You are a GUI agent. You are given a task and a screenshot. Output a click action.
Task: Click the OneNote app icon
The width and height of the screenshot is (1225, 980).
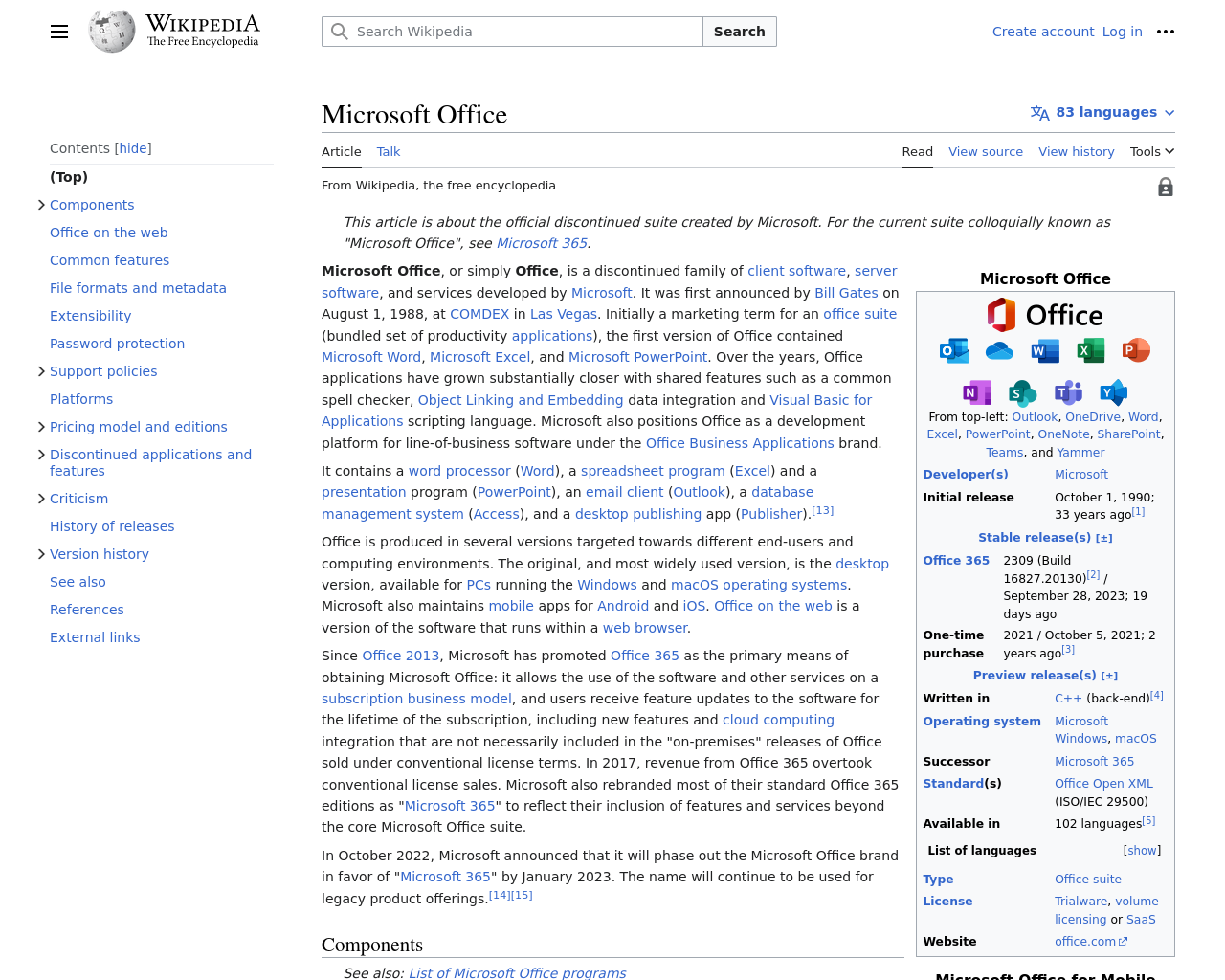pyautogui.click(x=977, y=392)
